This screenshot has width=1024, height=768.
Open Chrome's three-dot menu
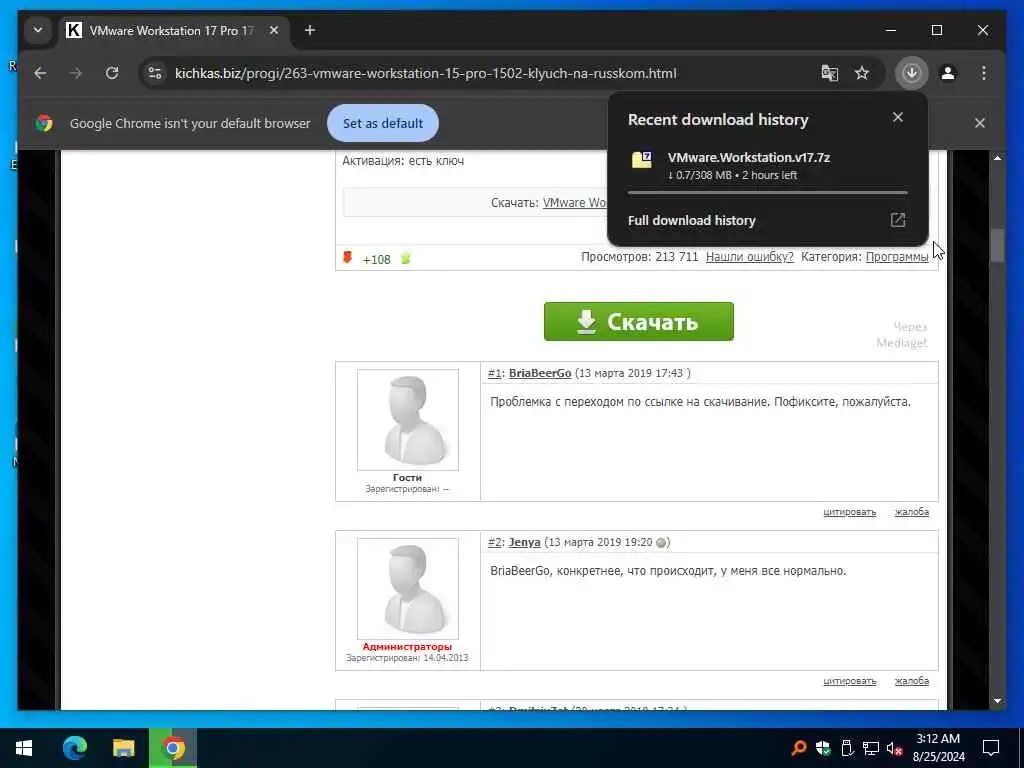tap(984, 73)
